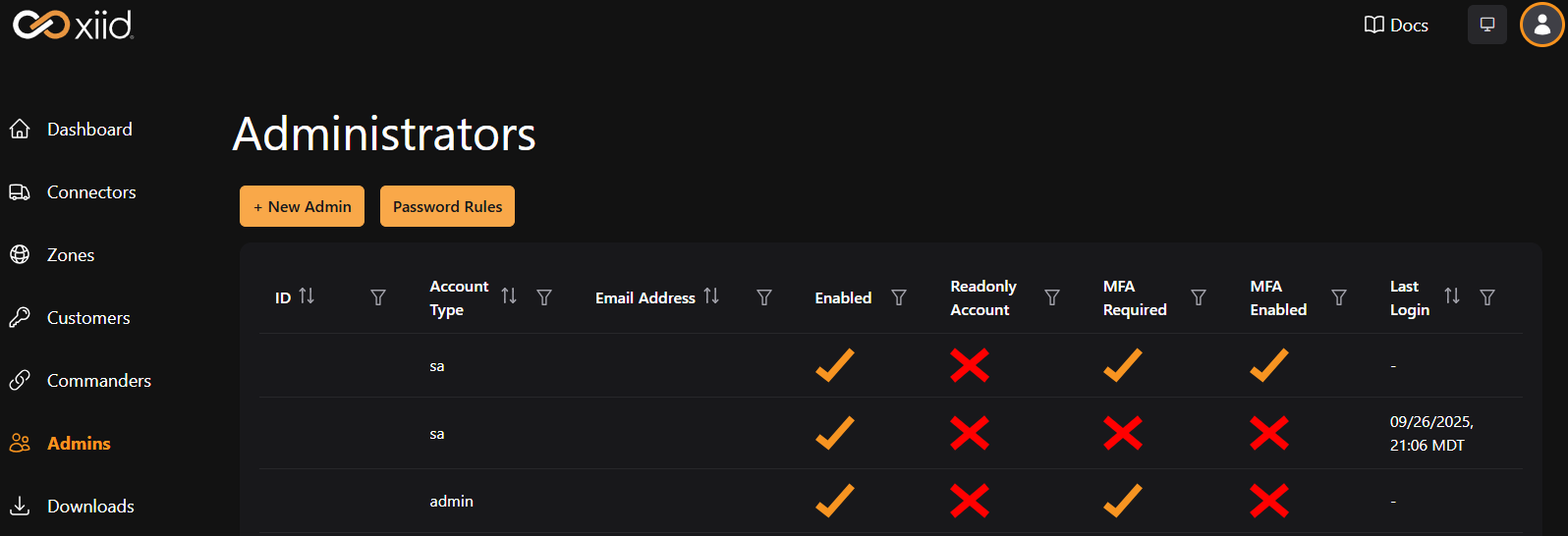
Task: Sort the table by ID column
Action: coord(307,296)
